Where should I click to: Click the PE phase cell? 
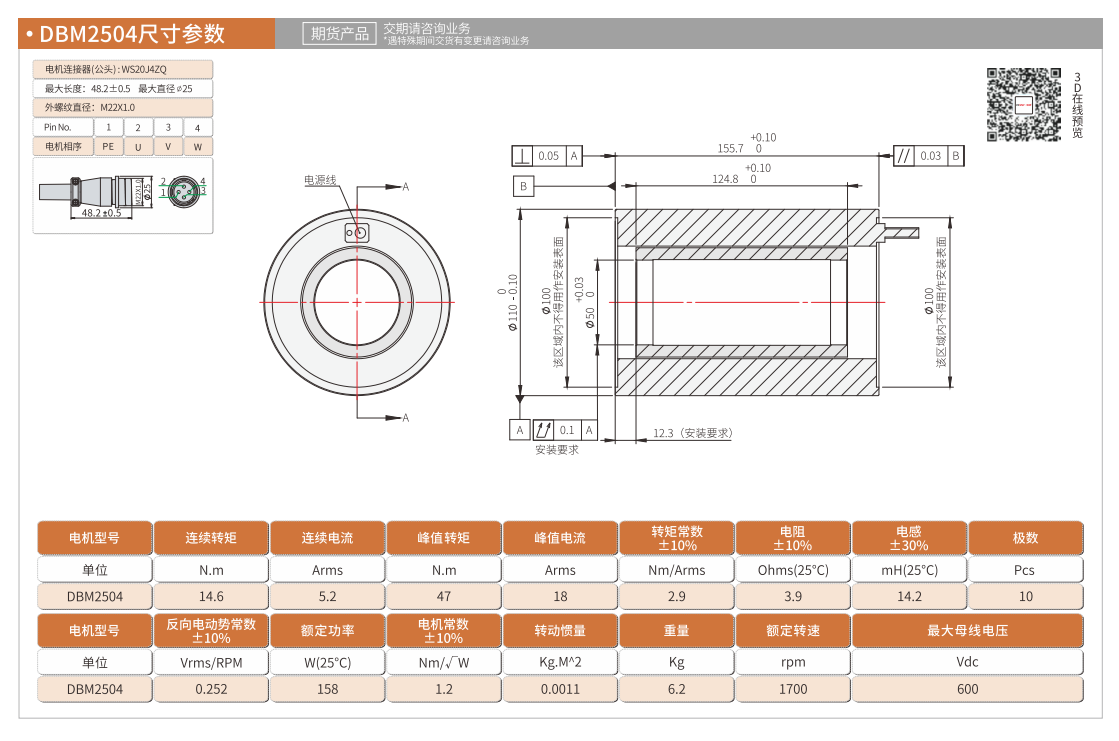[108, 146]
